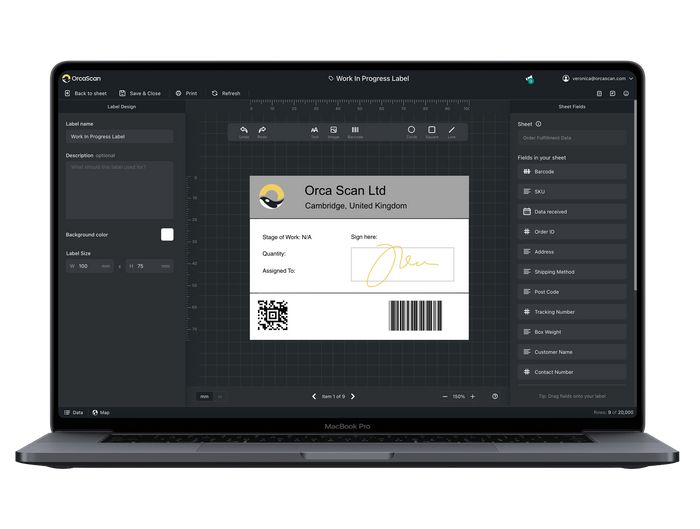Go to the previous item arrow
The height and width of the screenshot is (529, 700).
click(x=314, y=396)
